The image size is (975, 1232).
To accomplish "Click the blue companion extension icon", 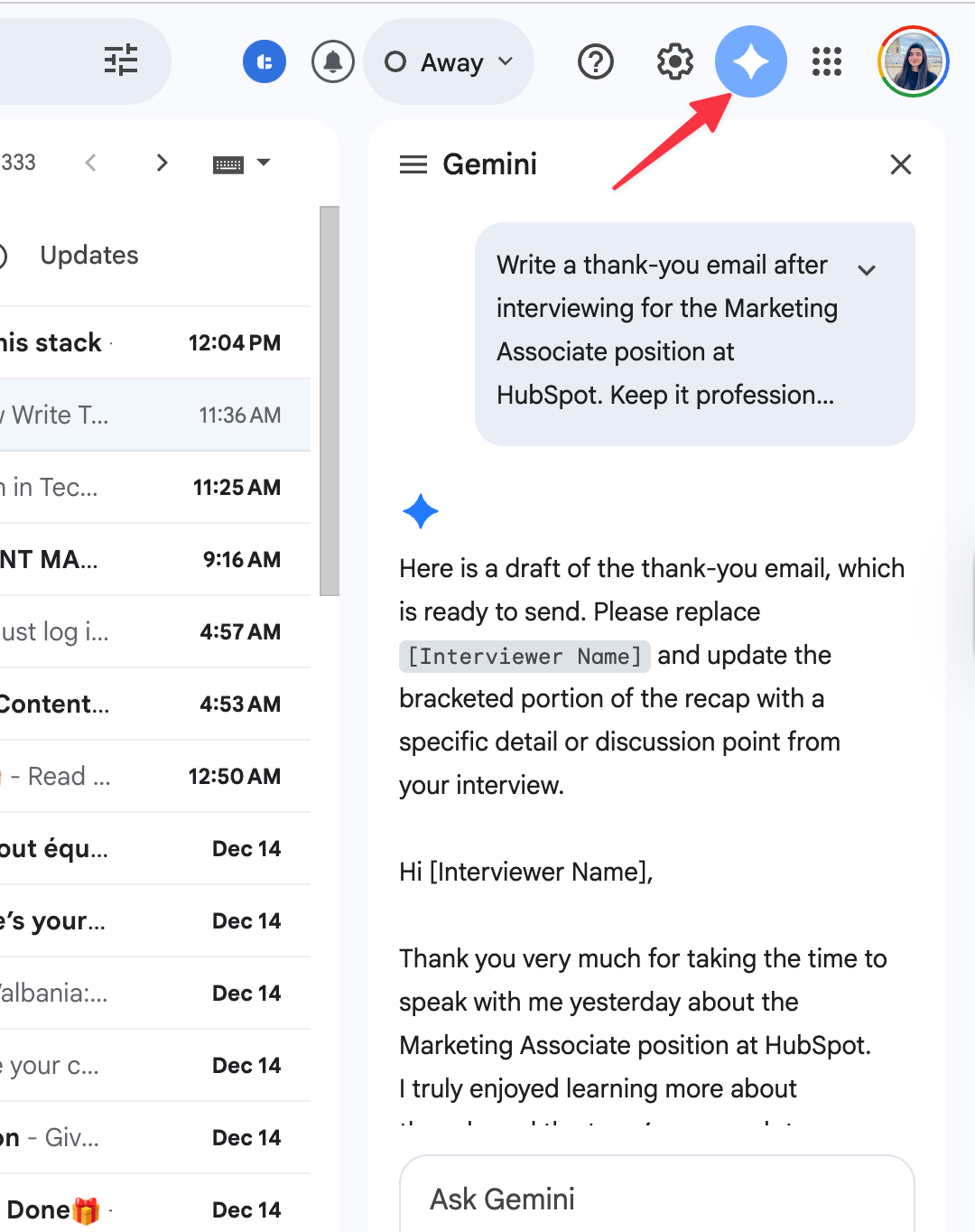I will (264, 61).
